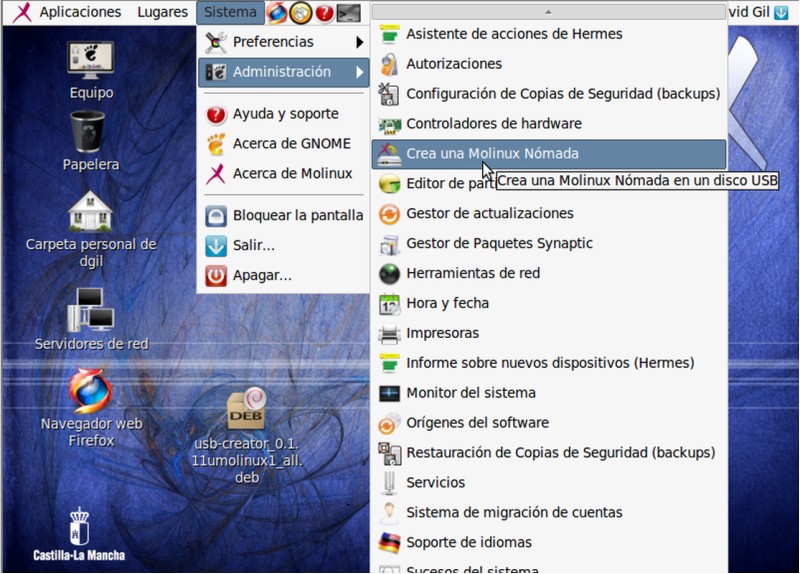
Task: Click the Controladores de hardware card icon
Action: pyautogui.click(x=389, y=124)
